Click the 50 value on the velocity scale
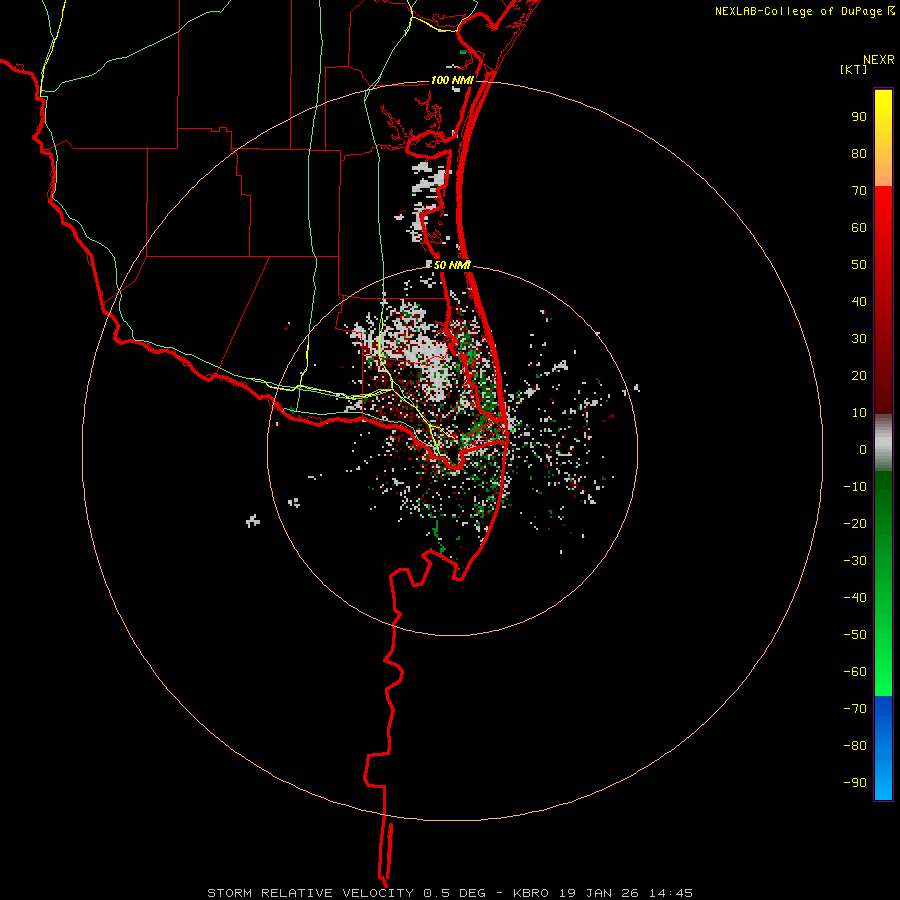 coord(859,265)
